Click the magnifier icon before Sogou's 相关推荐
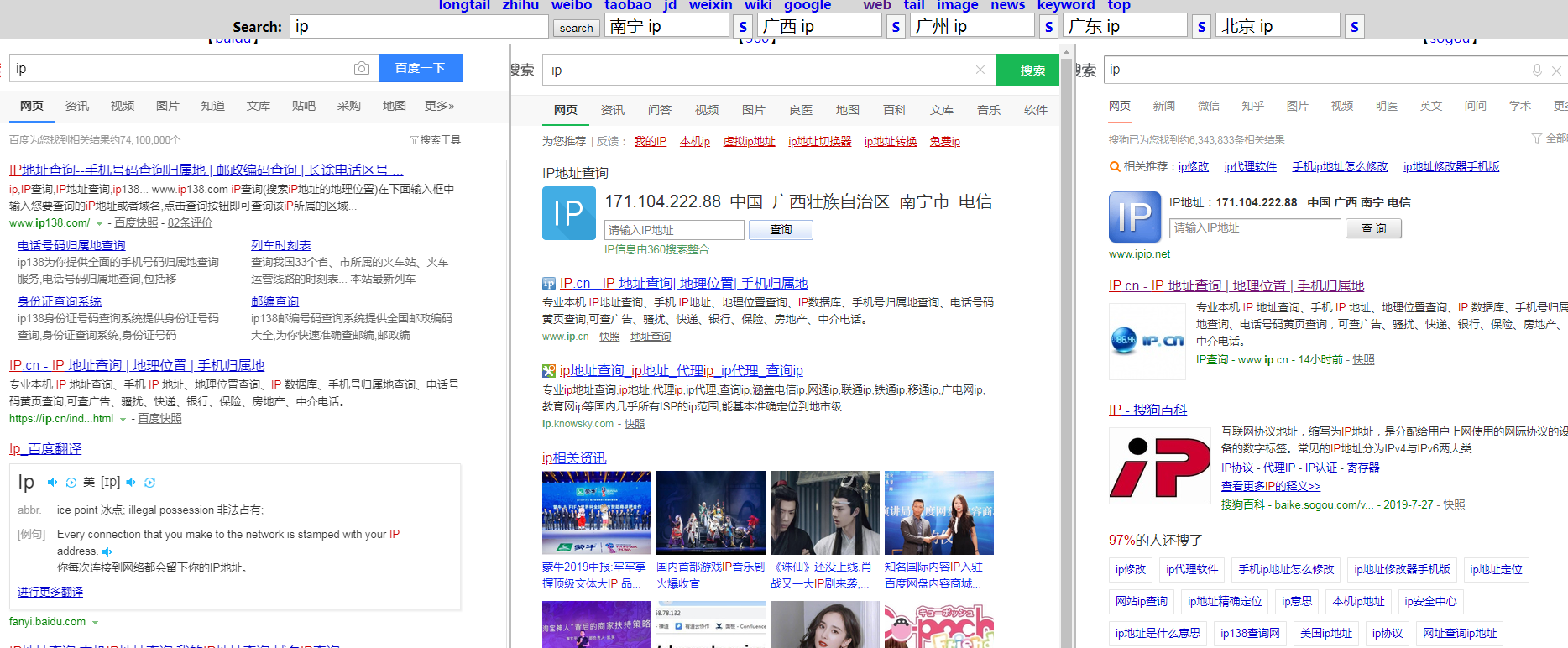Image resolution: width=1568 pixels, height=648 pixels. tap(1115, 167)
